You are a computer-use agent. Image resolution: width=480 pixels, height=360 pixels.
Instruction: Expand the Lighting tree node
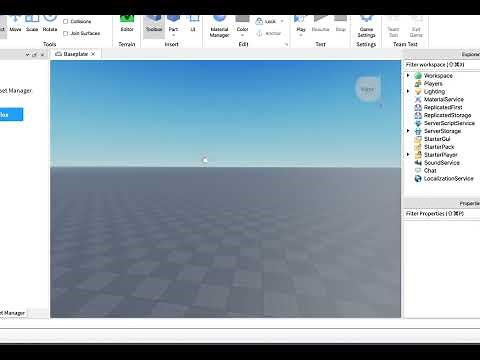[x=408, y=91]
